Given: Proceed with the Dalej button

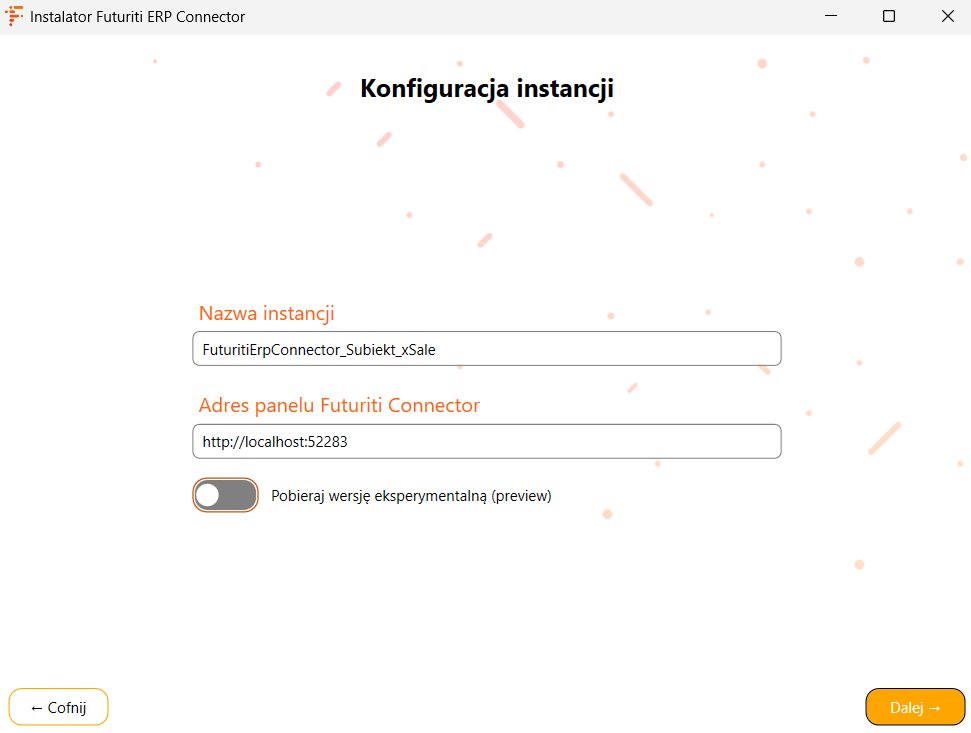Looking at the screenshot, I should [x=915, y=707].
